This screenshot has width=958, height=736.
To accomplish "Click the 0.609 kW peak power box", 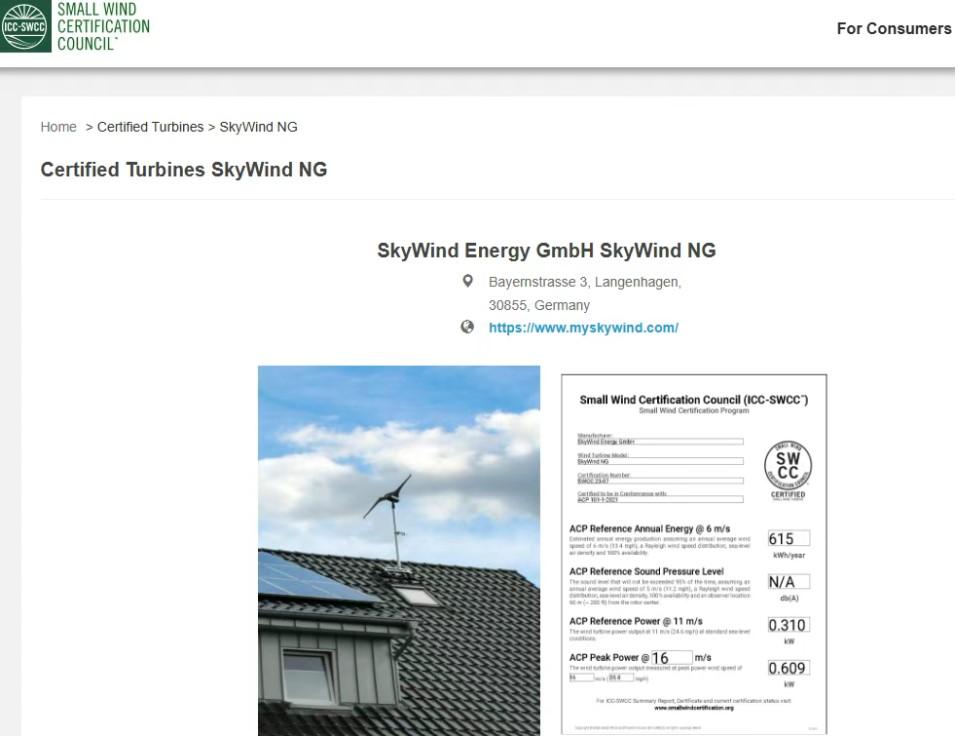I will pos(788,668).
